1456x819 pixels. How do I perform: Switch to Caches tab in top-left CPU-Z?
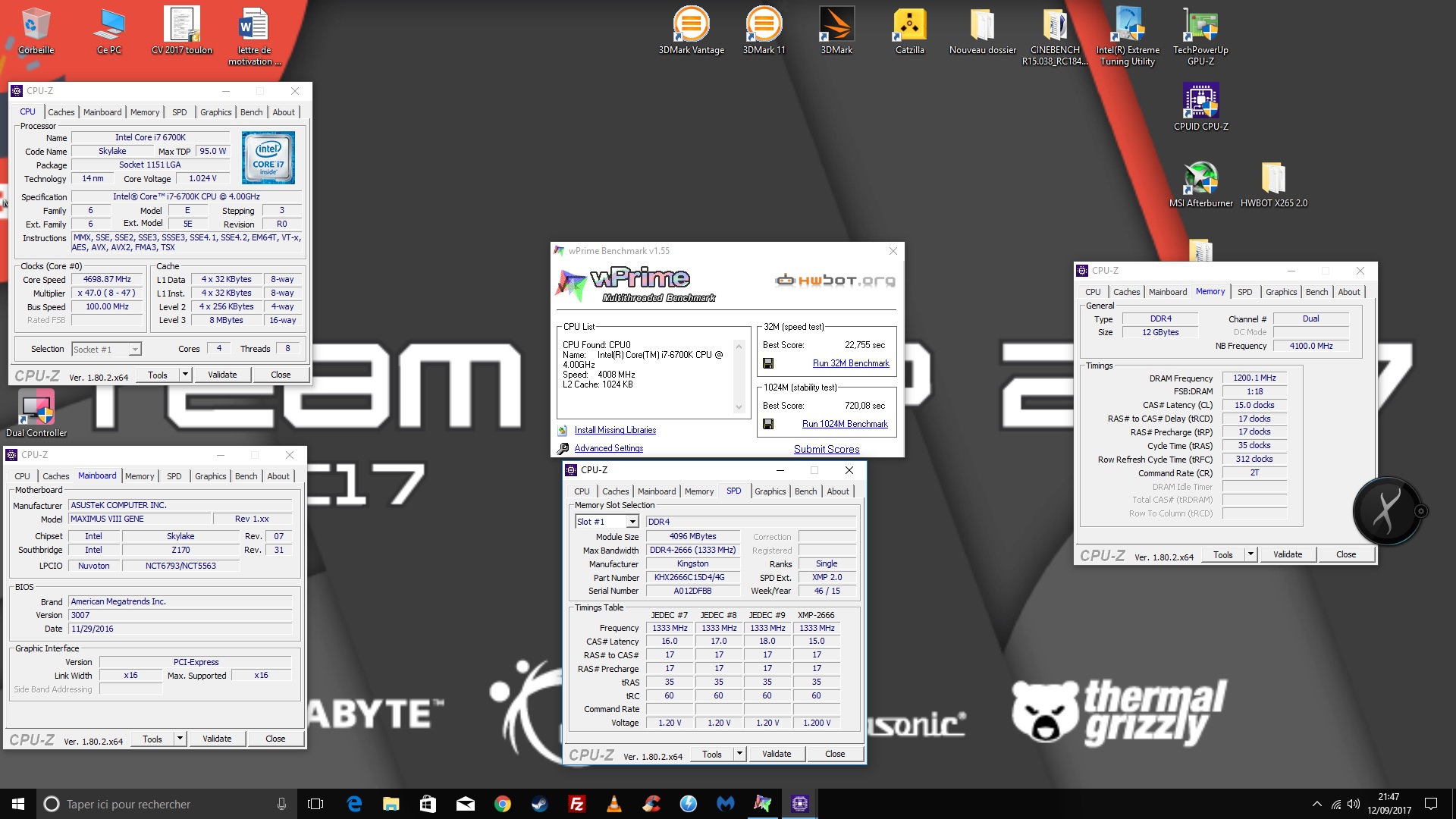61,112
